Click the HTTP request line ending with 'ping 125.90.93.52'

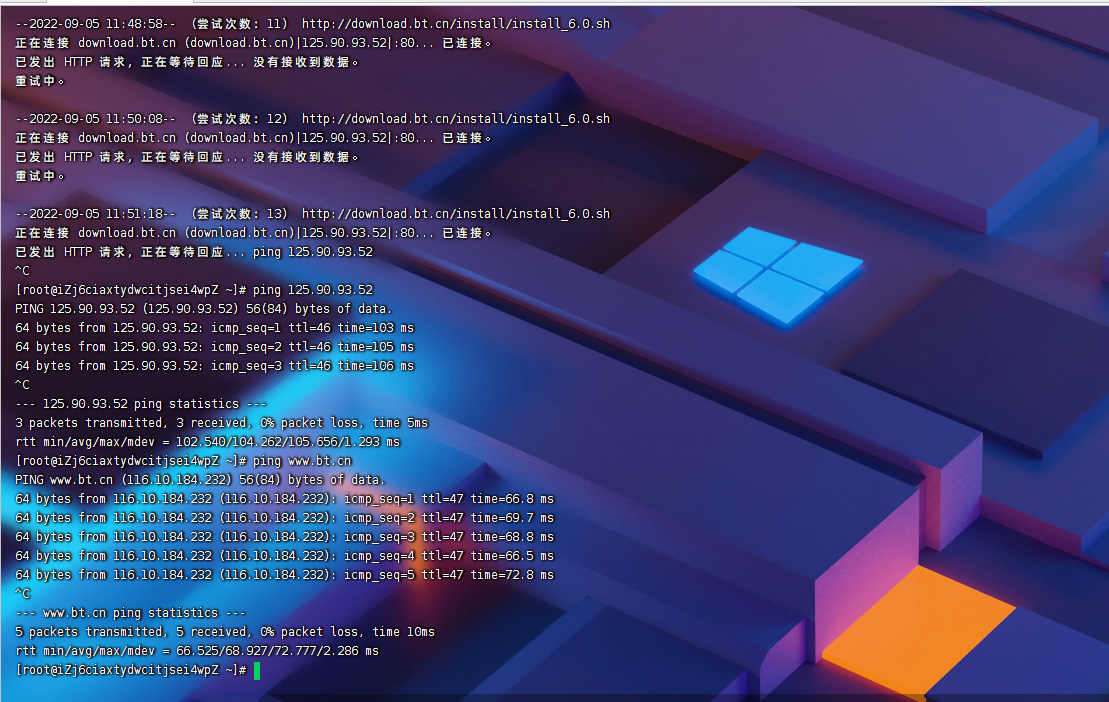194,252
